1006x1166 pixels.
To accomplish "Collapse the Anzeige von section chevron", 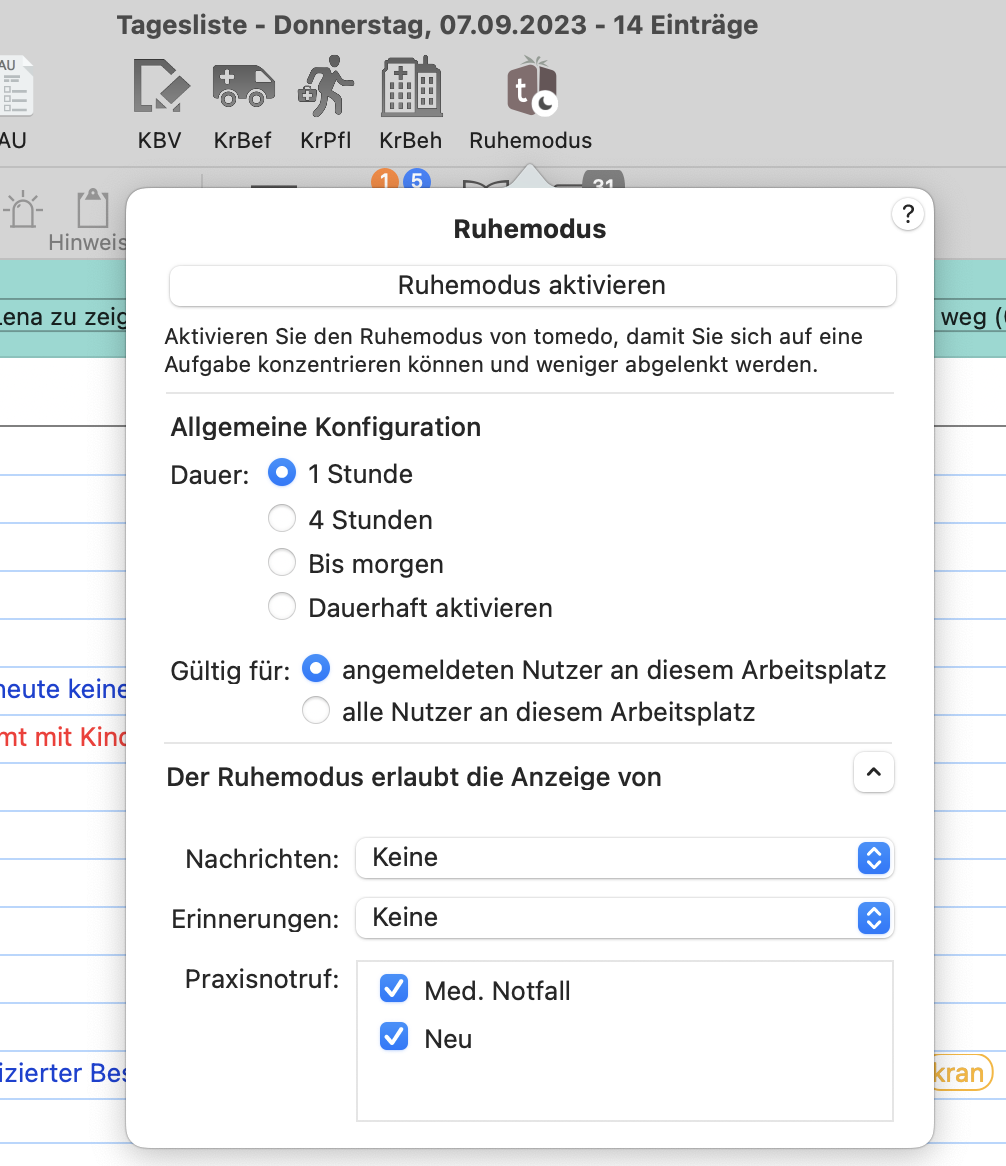I will tap(874, 773).
